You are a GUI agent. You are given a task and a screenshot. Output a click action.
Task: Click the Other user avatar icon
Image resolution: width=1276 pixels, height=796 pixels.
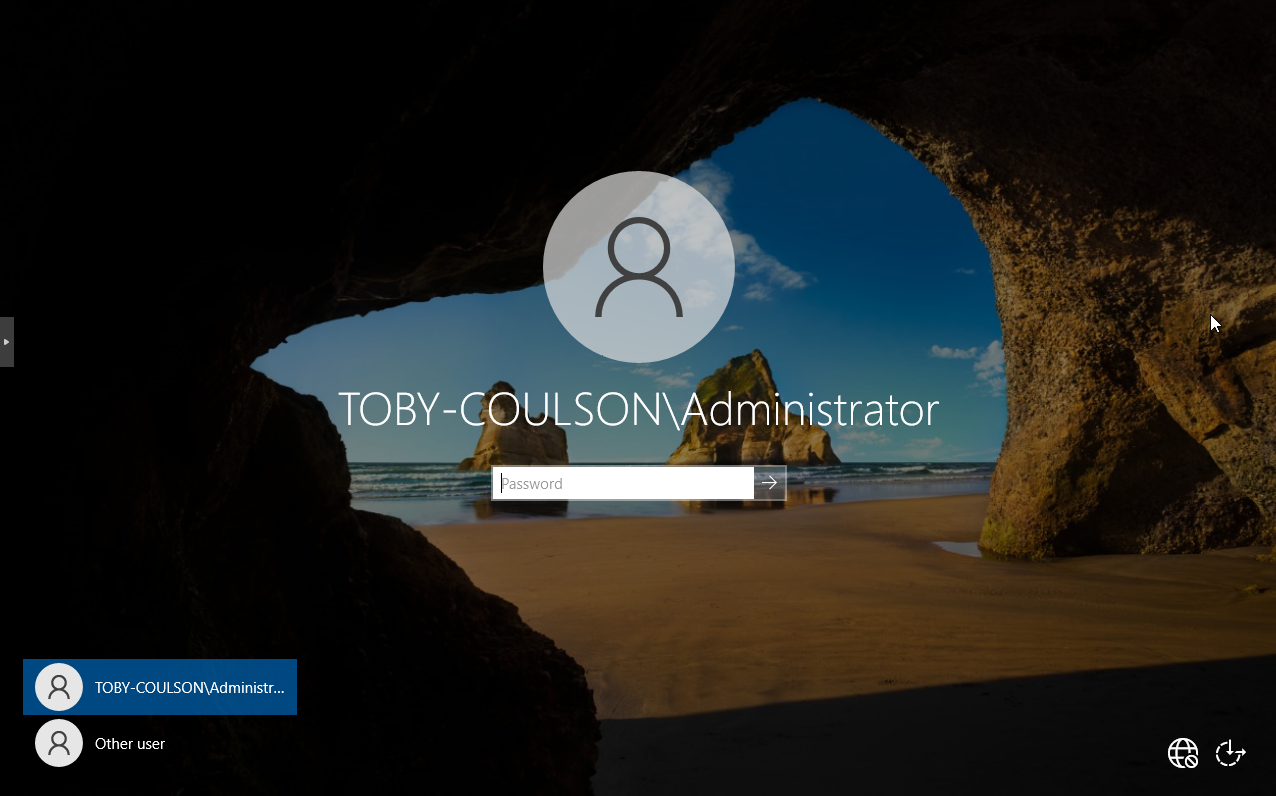click(59, 744)
